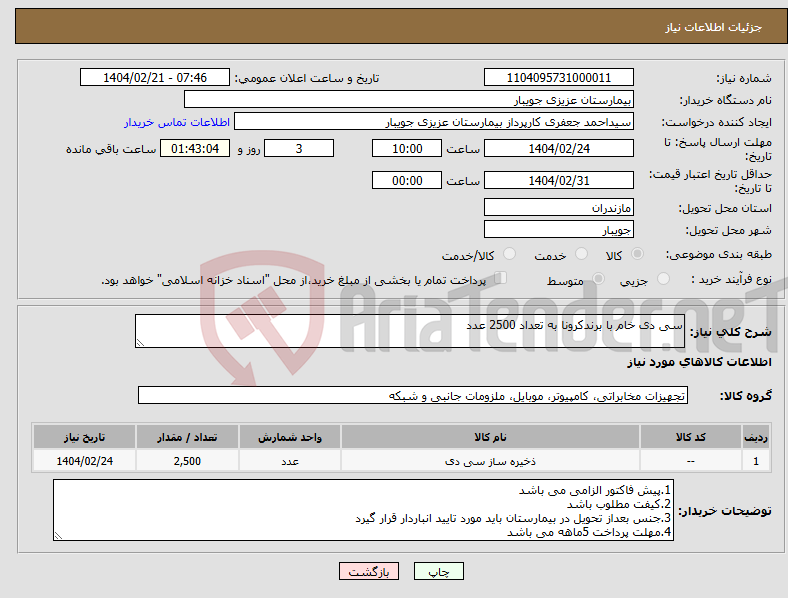Click the remaining days field showing 3
The image size is (788, 598).
(299, 148)
